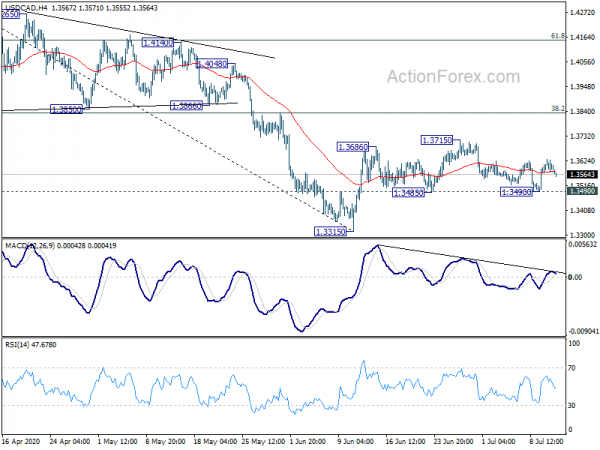Click the 16 Apr 2020 date label

20,441
